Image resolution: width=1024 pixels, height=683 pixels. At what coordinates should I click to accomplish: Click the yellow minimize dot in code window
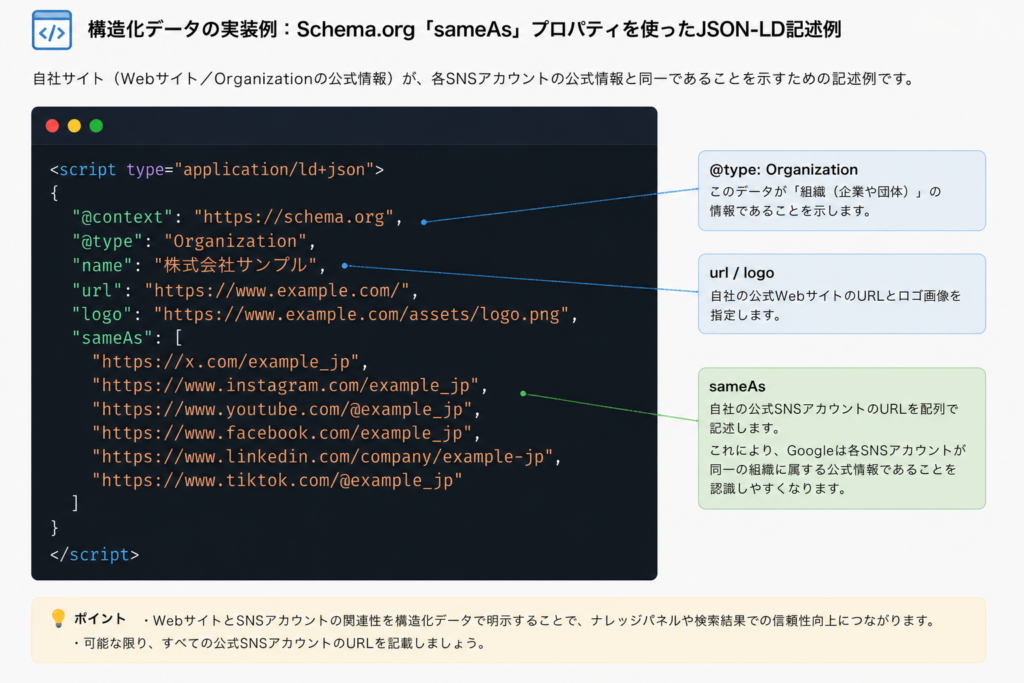click(x=74, y=126)
